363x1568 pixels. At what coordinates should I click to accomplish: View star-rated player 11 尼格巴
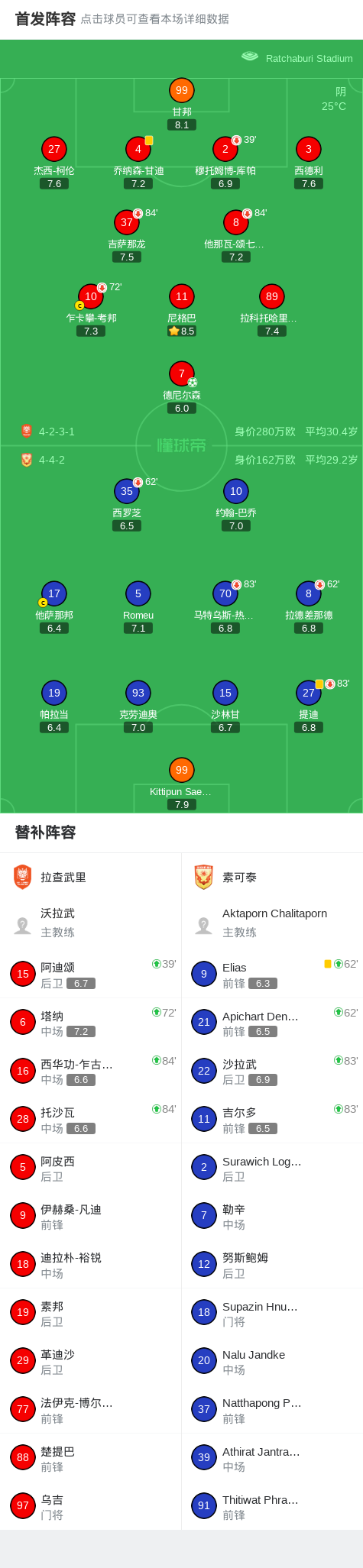(181, 296)
